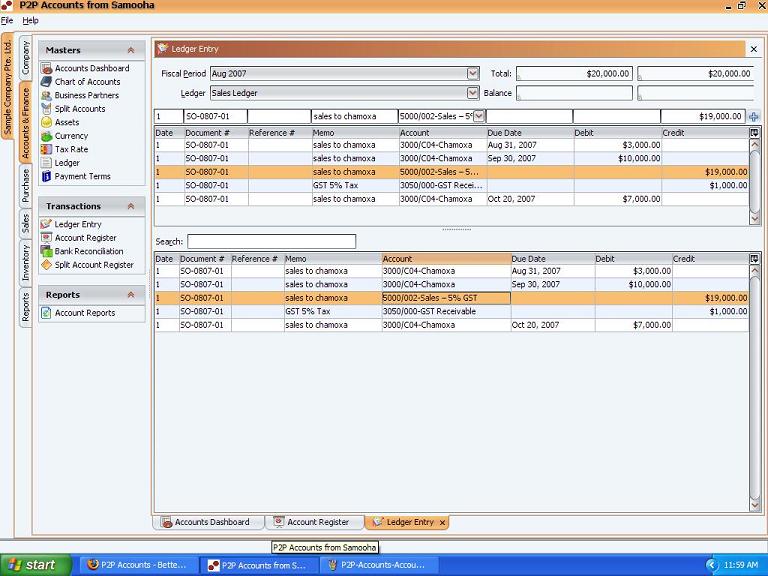Click the P2P app icon in title bar
The width and height of the screenshot is (768, 576).
7,5
